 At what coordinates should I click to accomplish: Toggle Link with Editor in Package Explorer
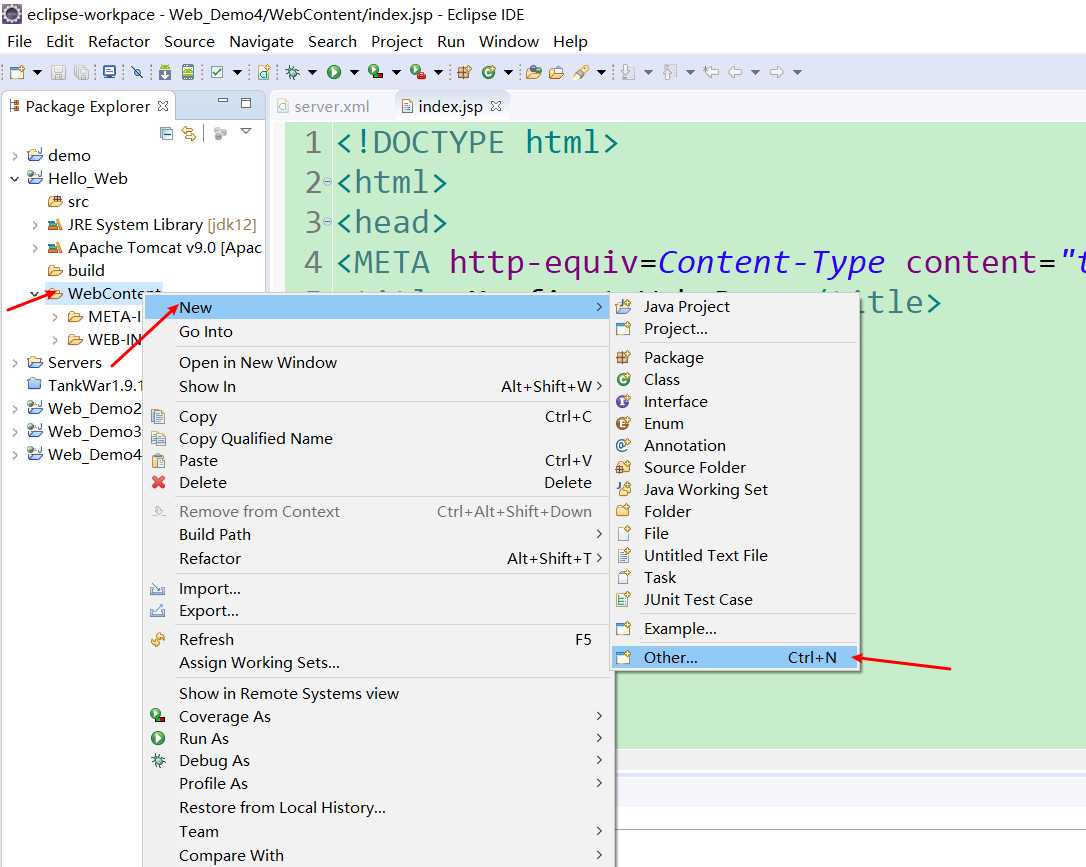[x=188, y=133]
